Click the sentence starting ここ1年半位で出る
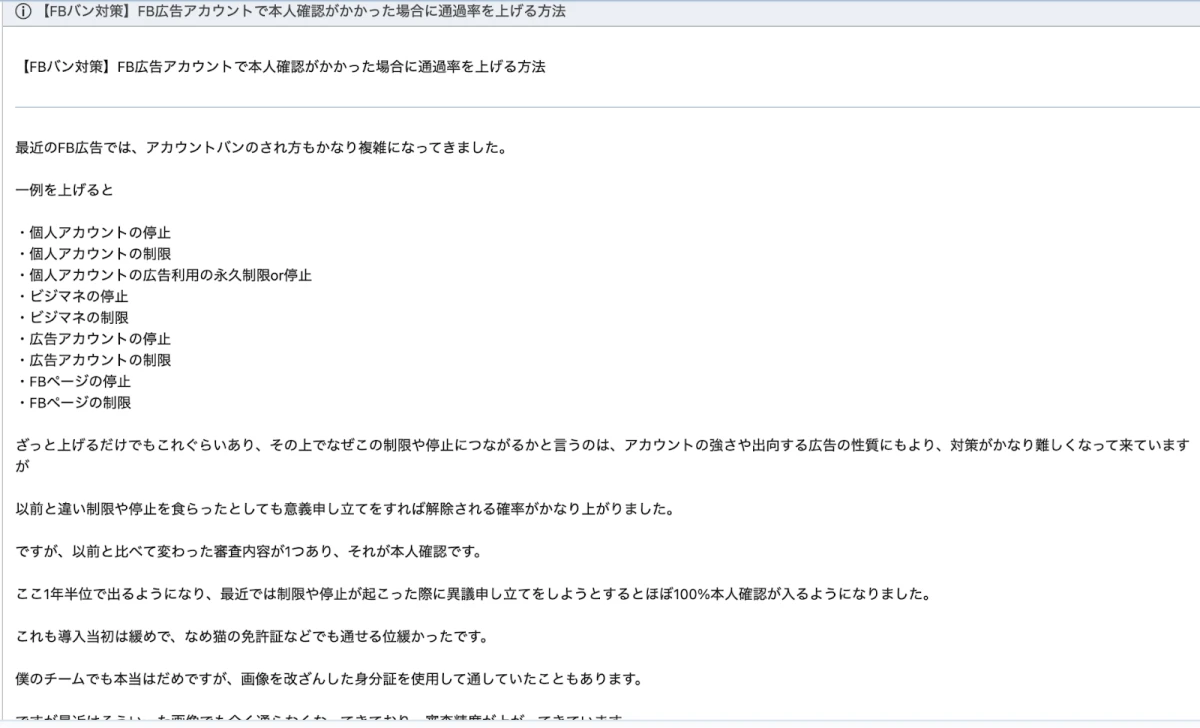 (x=473, y=595)
